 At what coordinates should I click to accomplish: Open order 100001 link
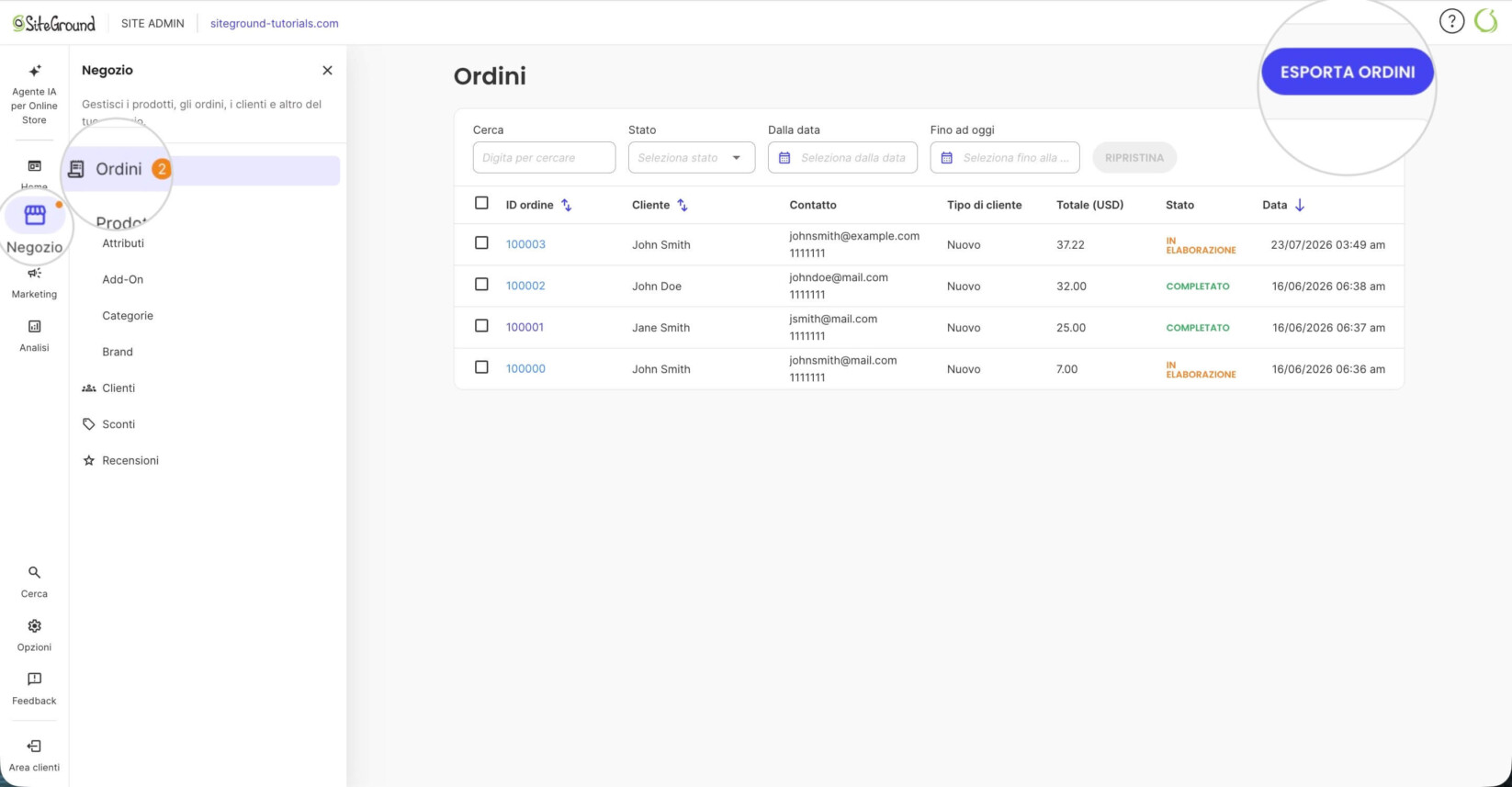(525, 327)
